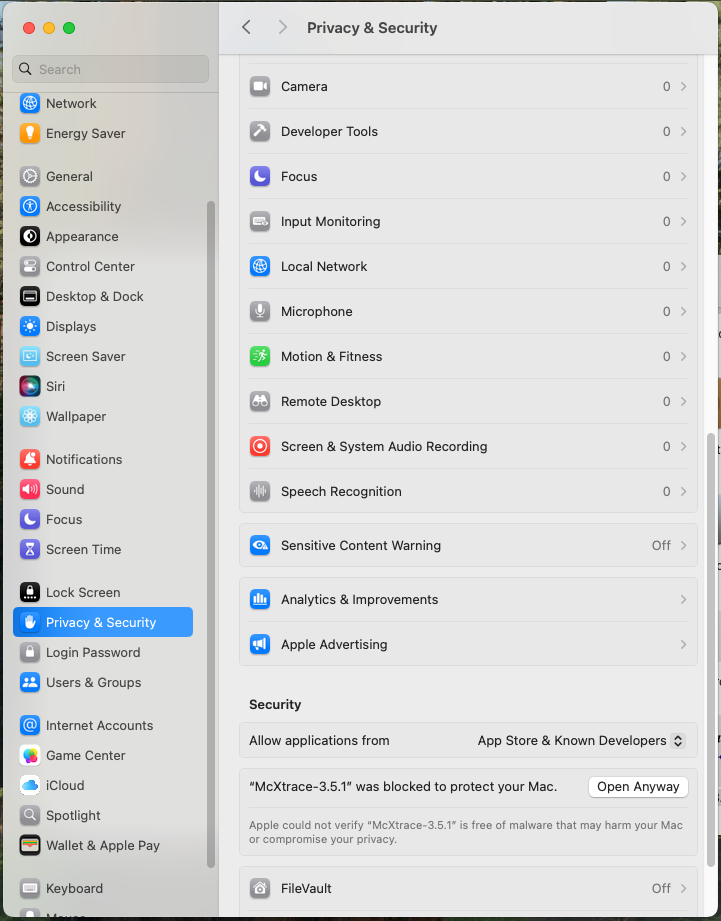Go to Users & Groups settings
The width and height of the screenshot is (721, 921).
tap(93, 683)
